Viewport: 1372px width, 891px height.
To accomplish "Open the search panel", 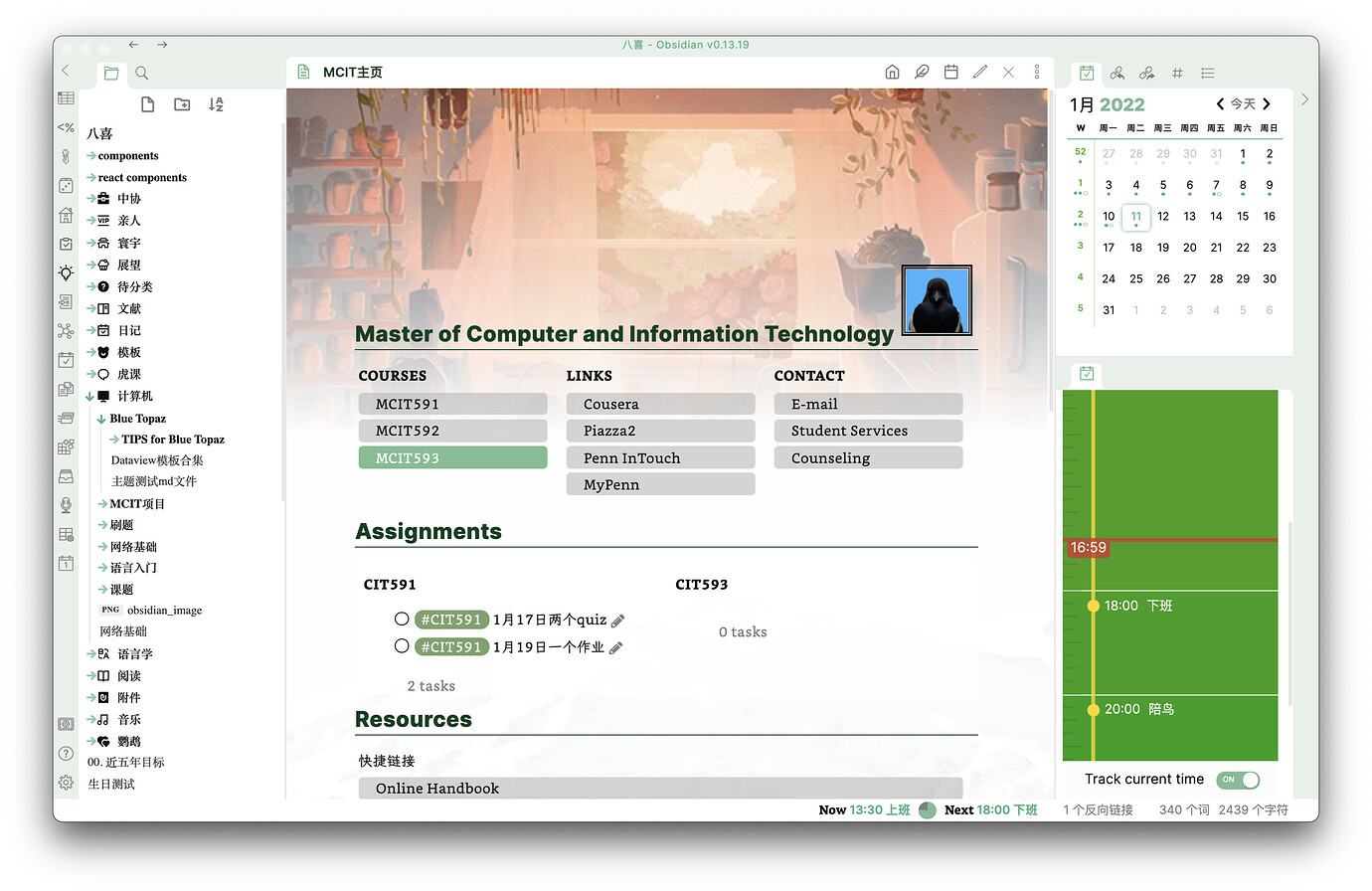I will point(142,73).
